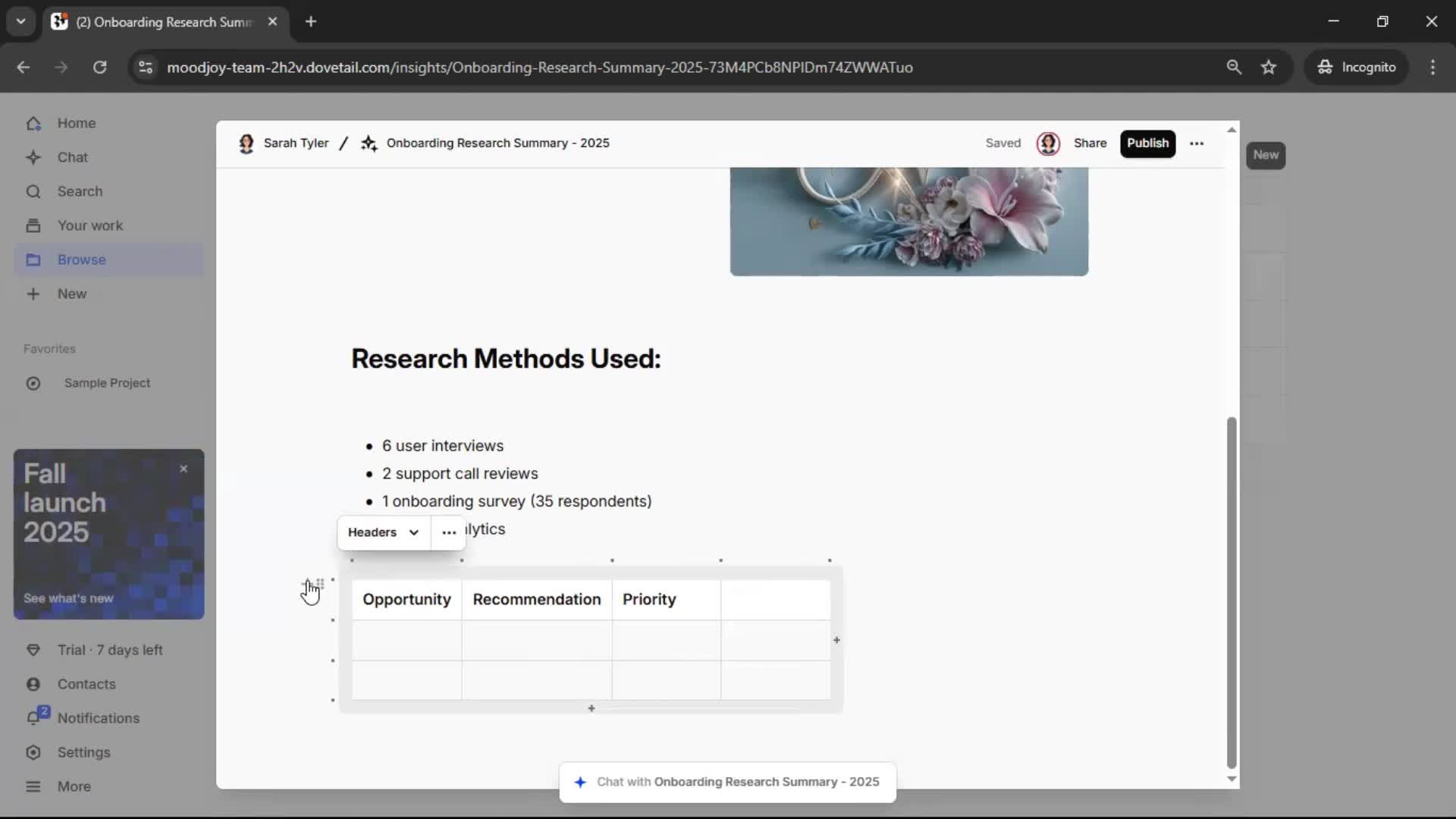Click the vertical document scrollbar
This screenshot has height=819, width=1456.
1232,591
